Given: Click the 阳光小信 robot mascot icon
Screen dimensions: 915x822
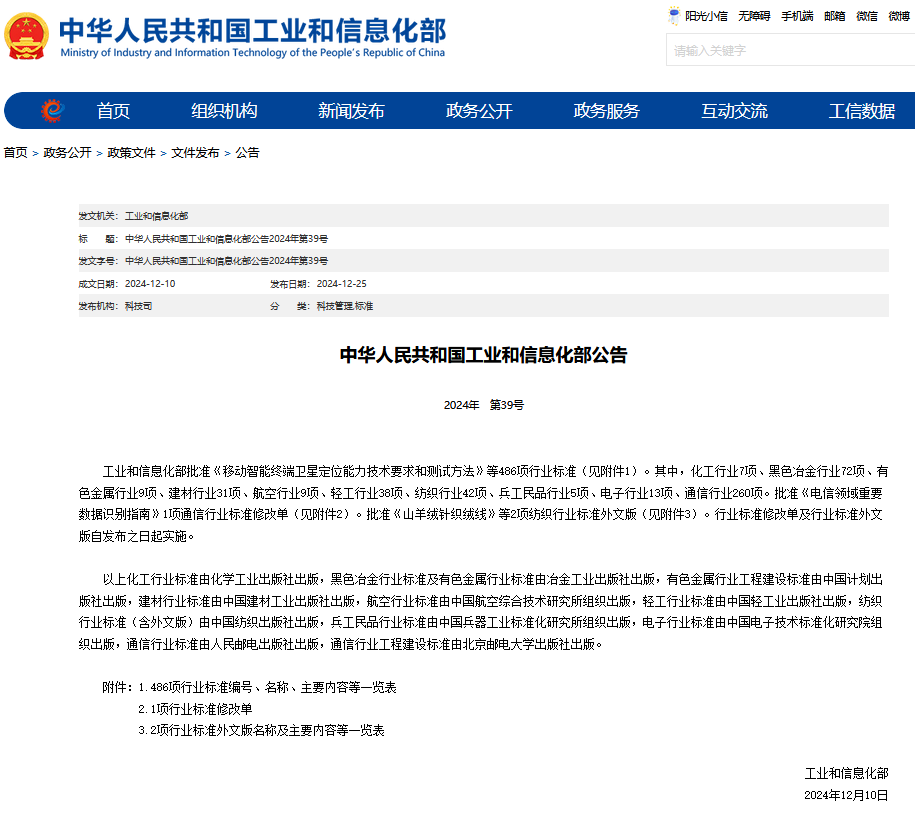Looking at the screenshot, I should (x=675, y=16).
